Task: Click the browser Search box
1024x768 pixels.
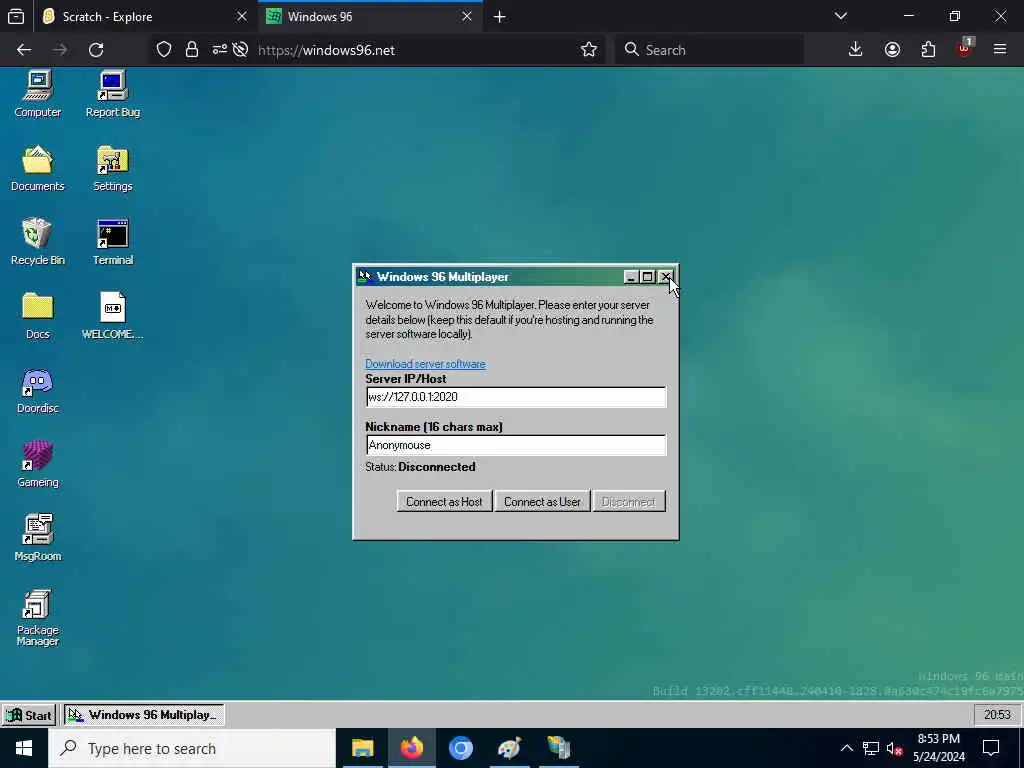Action: pyautogui.click(x=709, y=50)
